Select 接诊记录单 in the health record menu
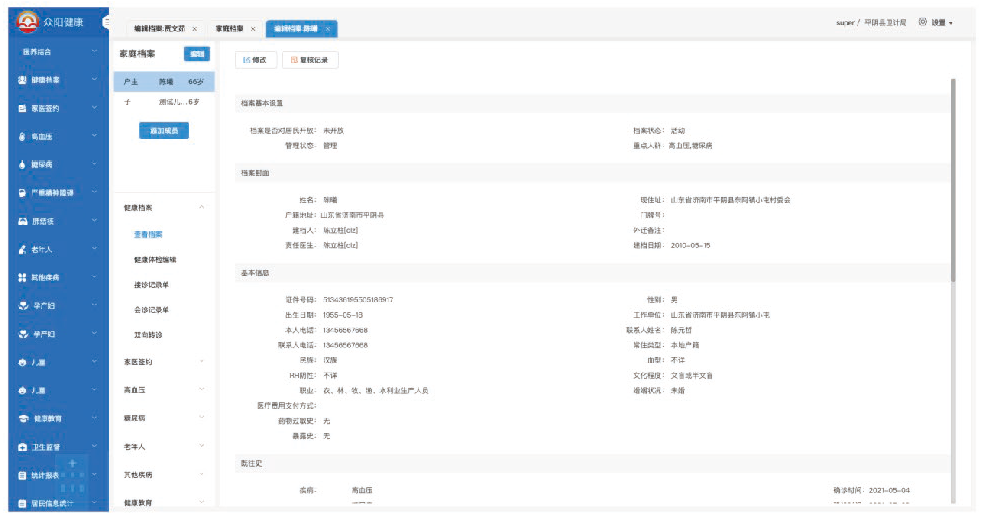 tap(151, 284)
